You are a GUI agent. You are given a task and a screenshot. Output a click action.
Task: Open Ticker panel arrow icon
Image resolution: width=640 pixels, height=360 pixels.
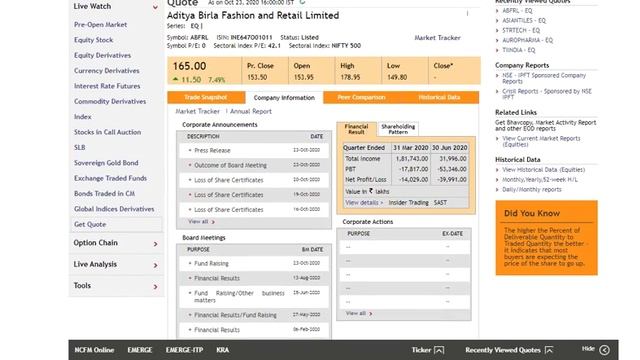tap(439, 350)
